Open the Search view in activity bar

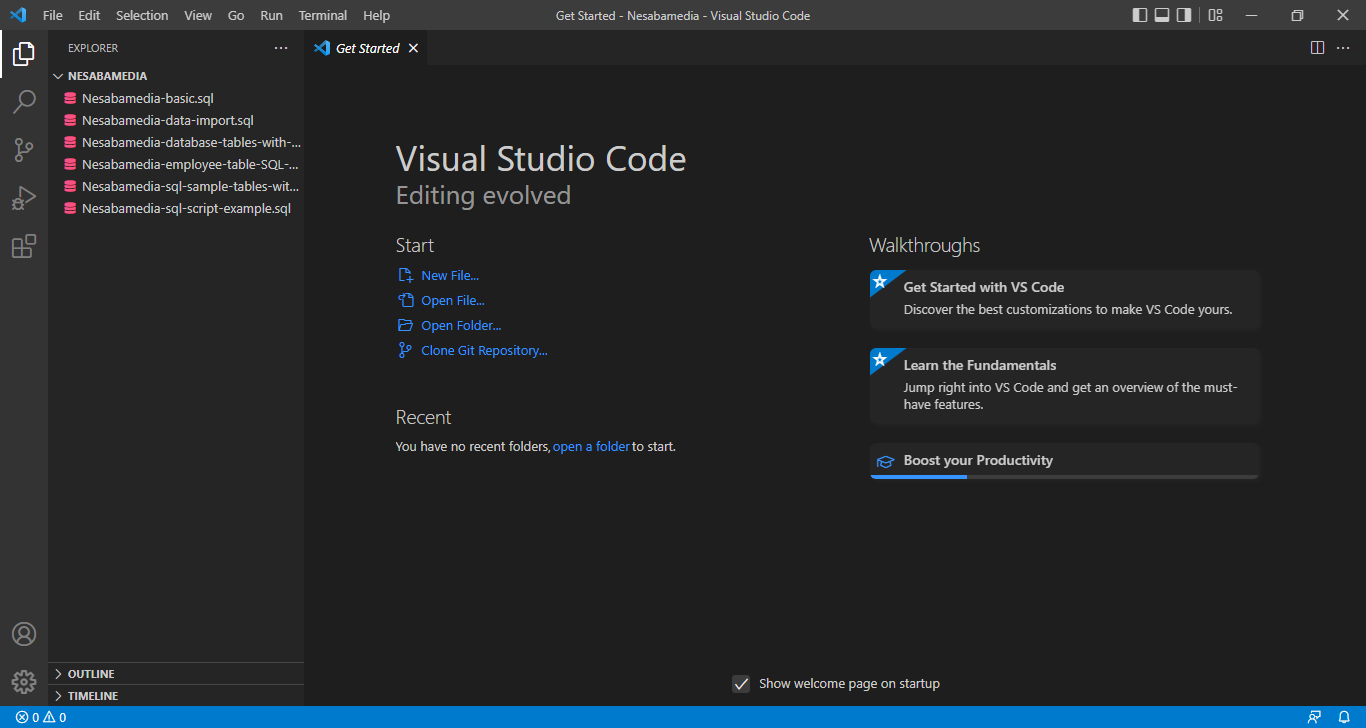click(x=24, y=102)
